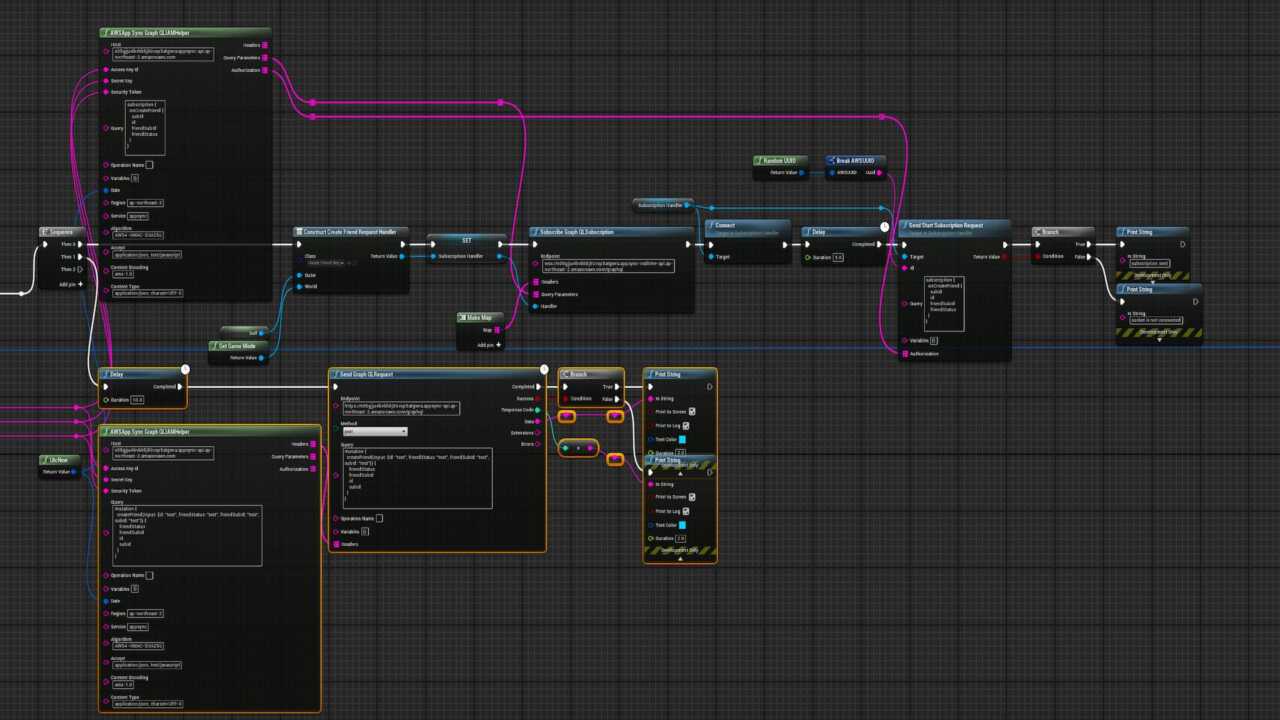Click the Endpoint field on Send Graph QL Request
Image resolution: width=1280 pixels, height=720 pixels.
[400, 408]
